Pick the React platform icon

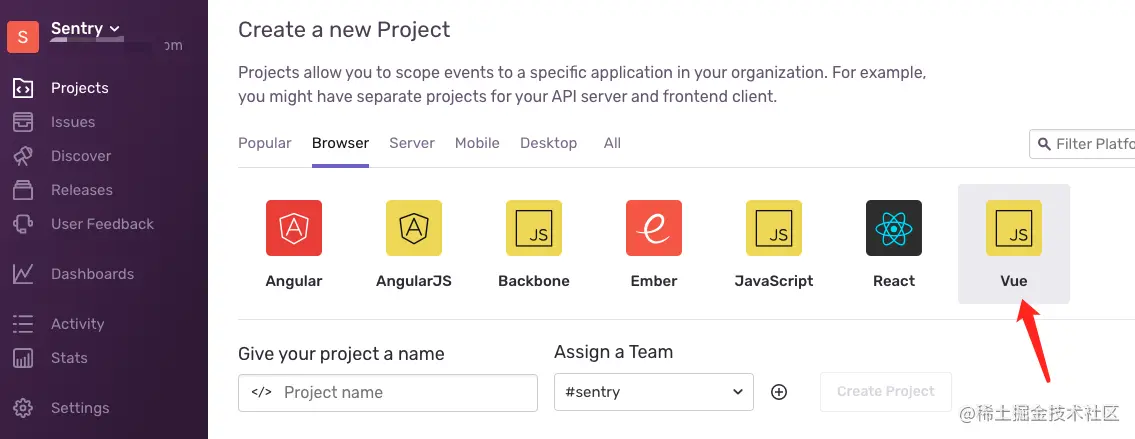(894, 228)
